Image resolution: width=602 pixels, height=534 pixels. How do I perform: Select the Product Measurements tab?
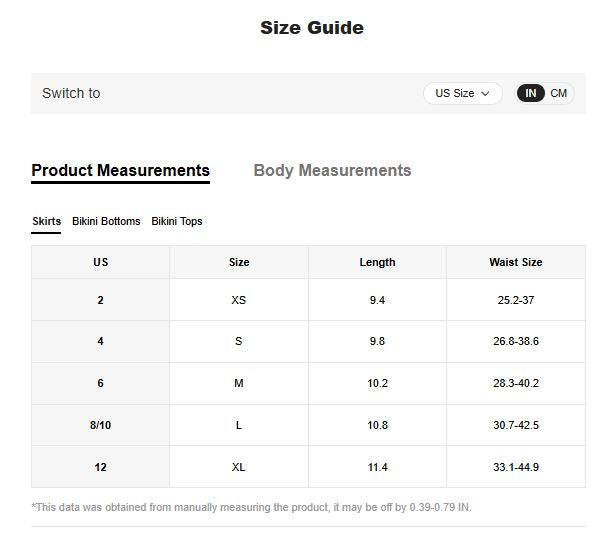tap(121, 170)
